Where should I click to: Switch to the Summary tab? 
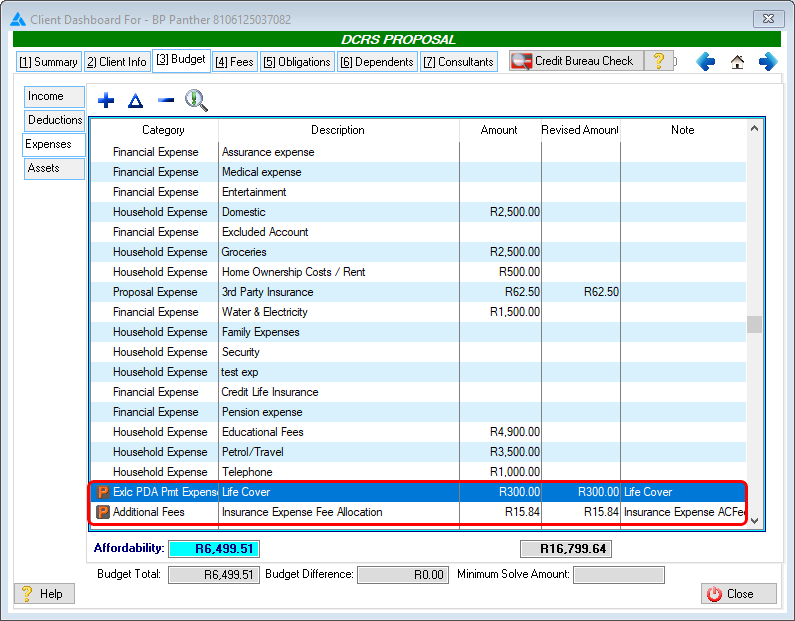pos(48,62)
